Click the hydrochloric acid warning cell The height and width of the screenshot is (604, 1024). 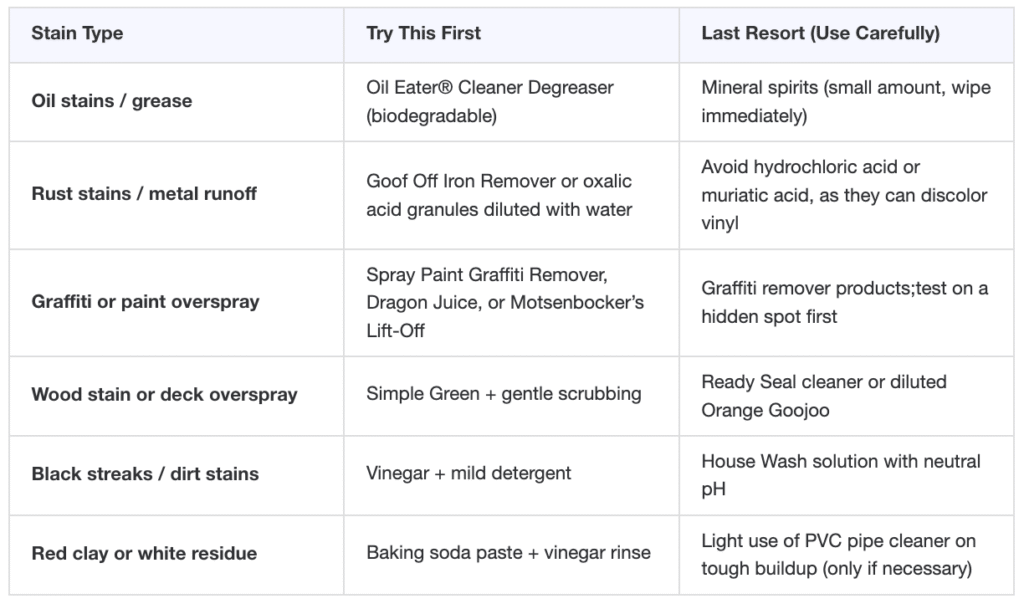coord(843,194)
